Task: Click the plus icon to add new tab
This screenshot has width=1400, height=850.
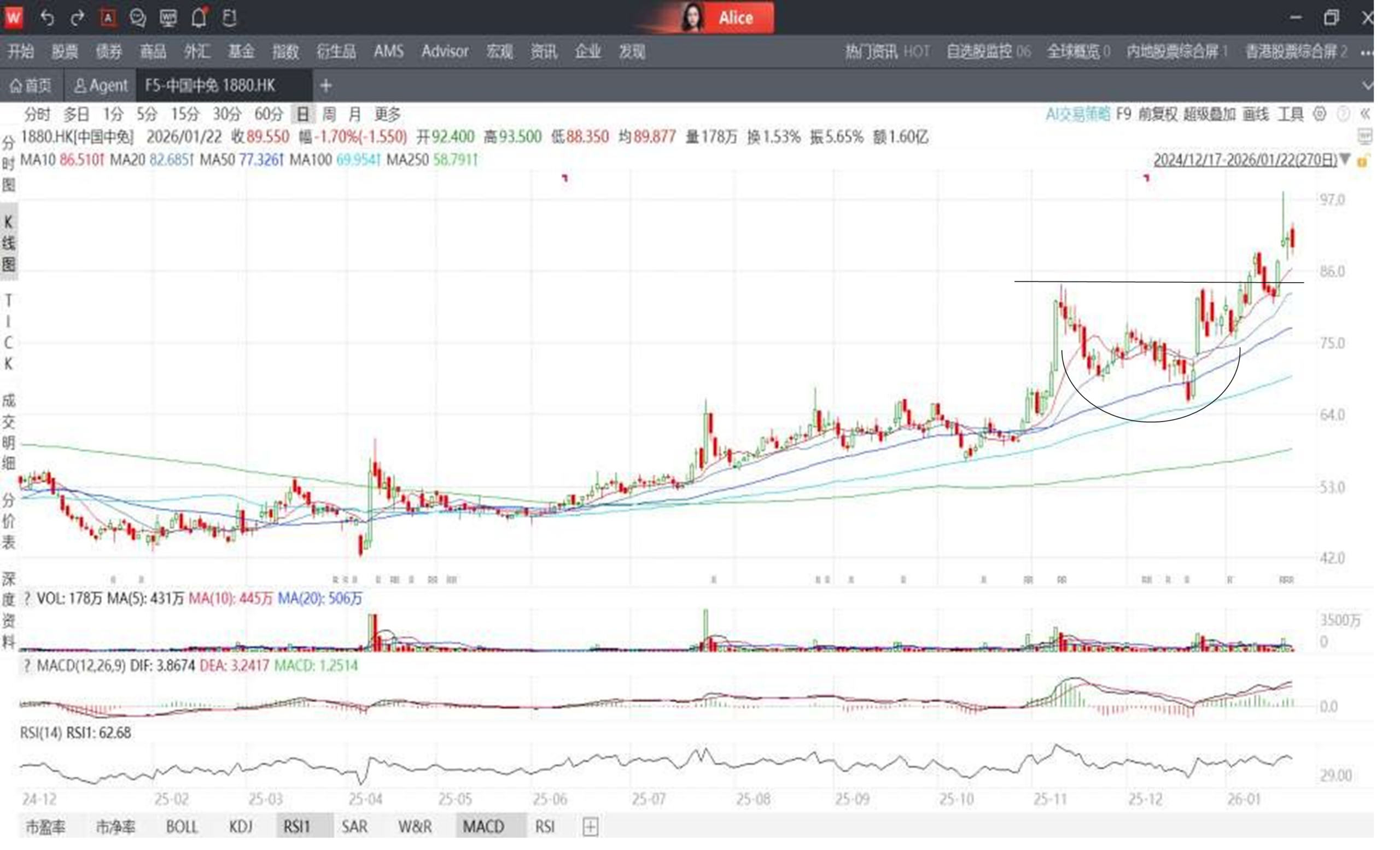Action: point(325,86)
